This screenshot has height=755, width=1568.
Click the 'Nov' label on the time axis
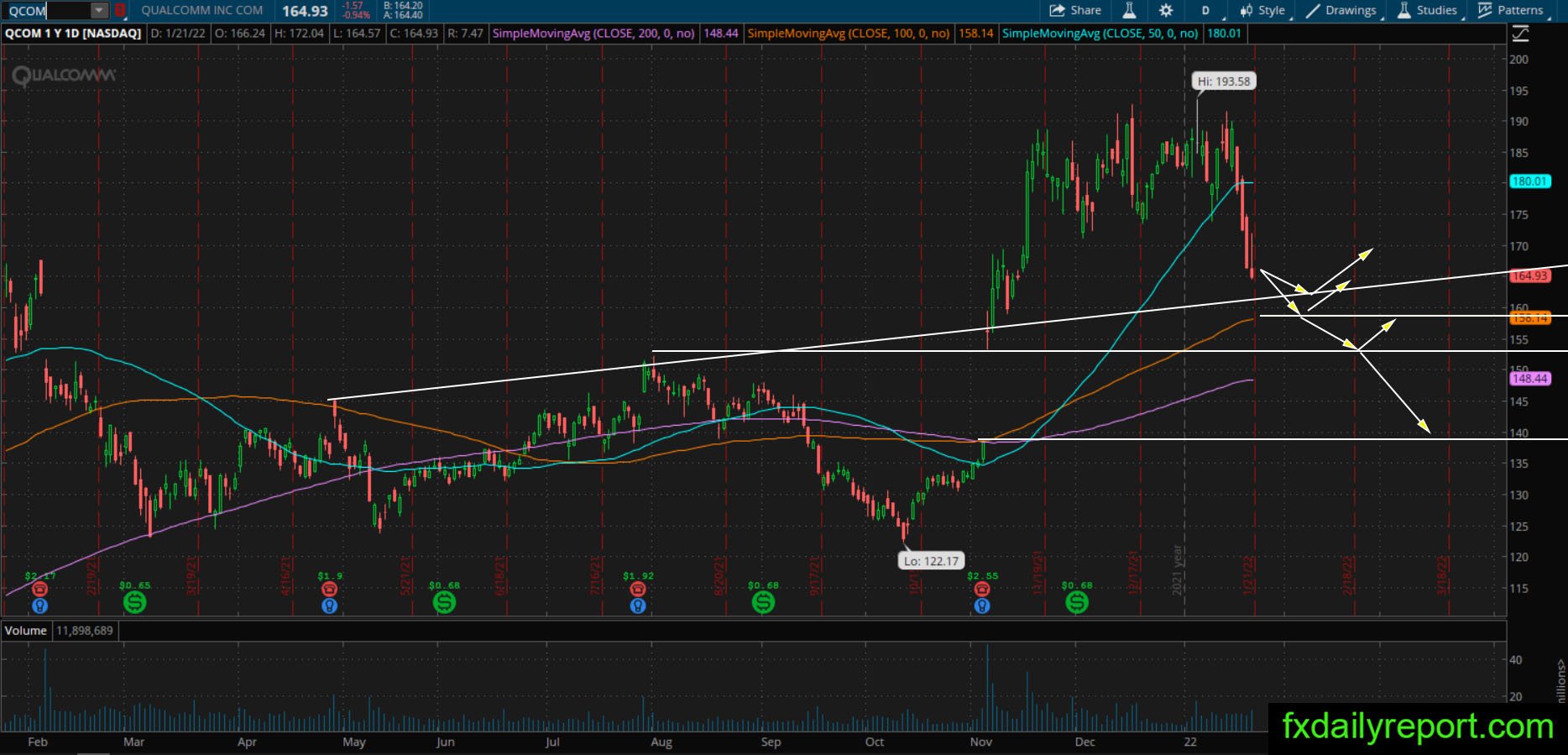[980, 742]
